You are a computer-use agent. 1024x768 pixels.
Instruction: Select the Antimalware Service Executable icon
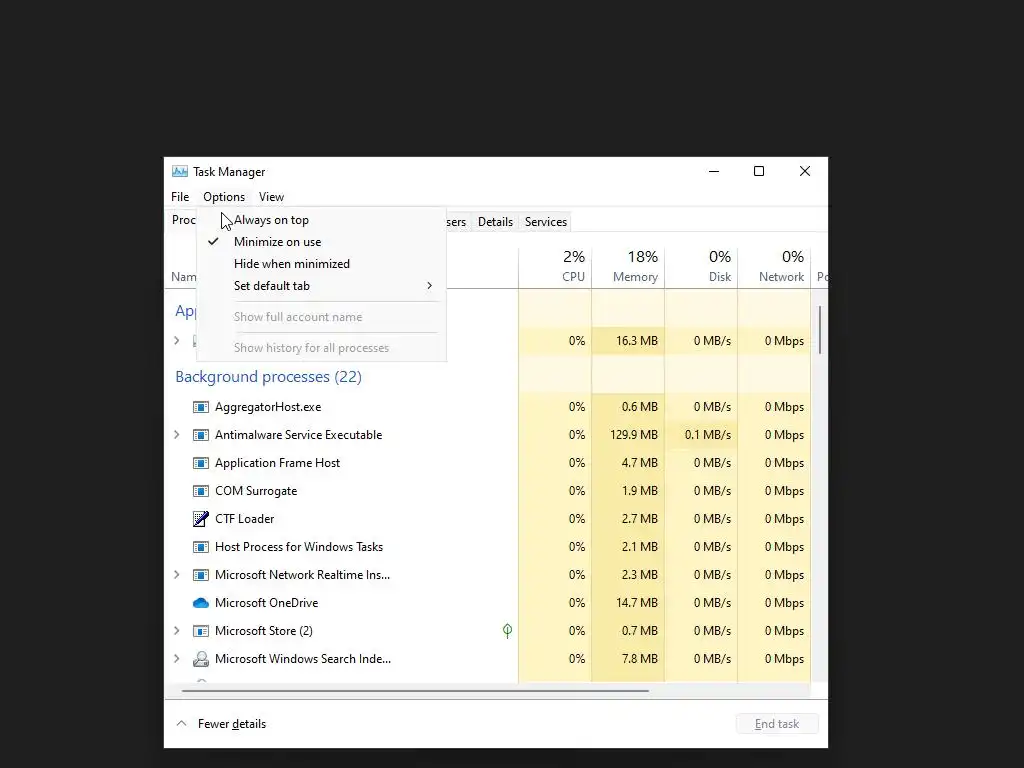(x=200, y=435)
